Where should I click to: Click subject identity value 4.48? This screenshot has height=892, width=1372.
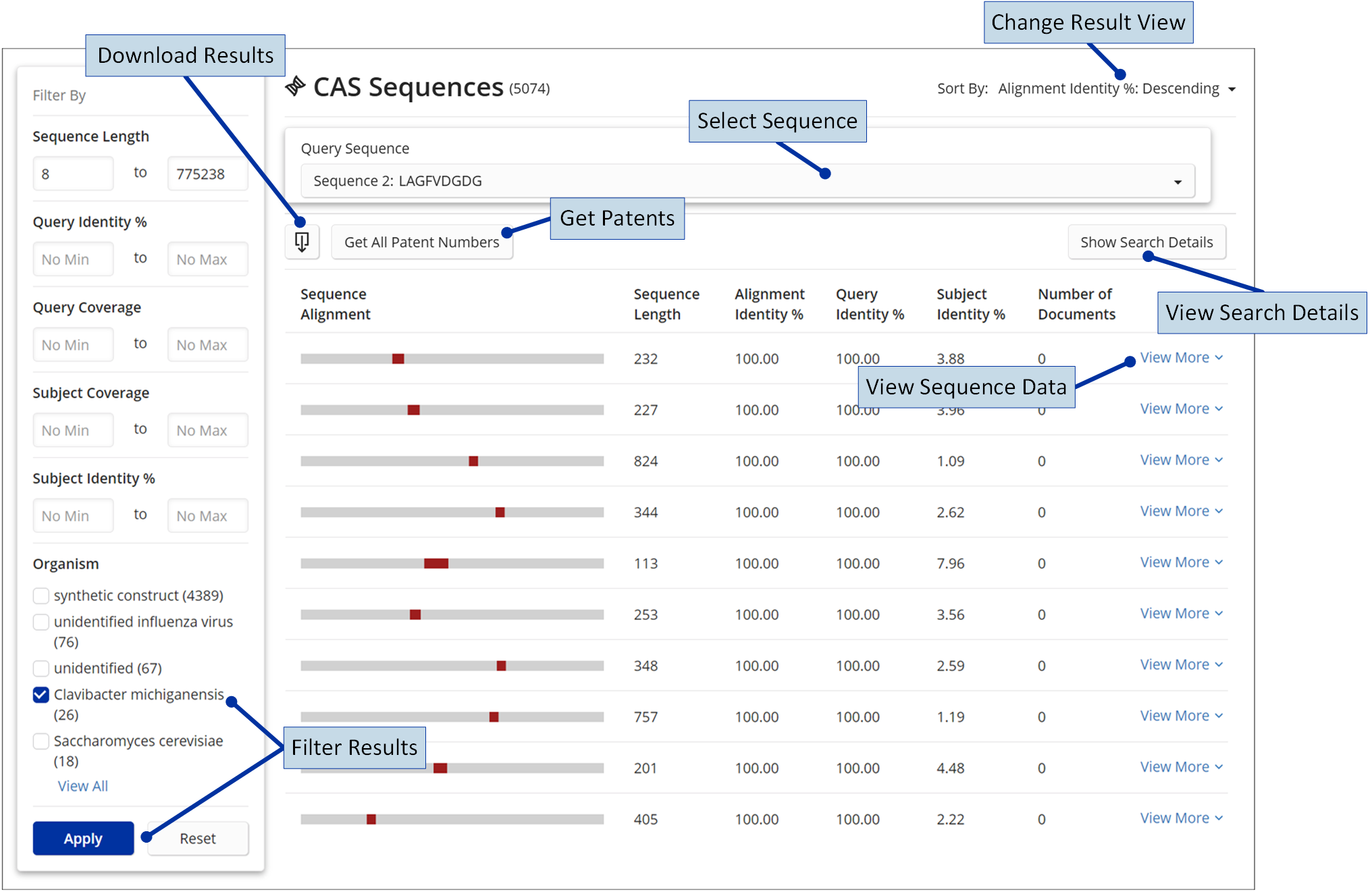[951, 768]
